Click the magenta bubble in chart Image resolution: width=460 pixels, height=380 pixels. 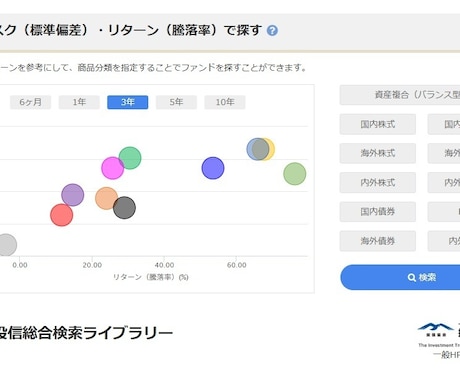click(112, 168)
